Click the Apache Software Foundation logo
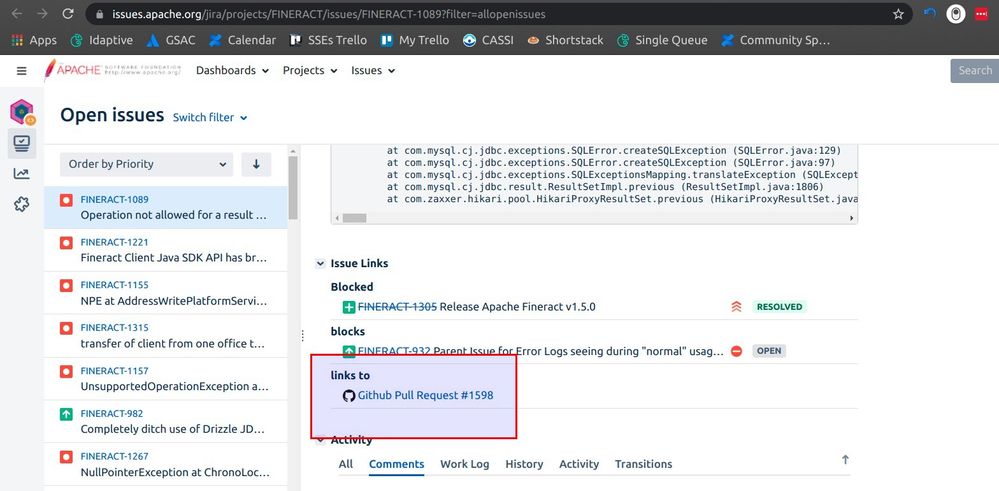This screenshot has height=491, width=999. (113, 70)
